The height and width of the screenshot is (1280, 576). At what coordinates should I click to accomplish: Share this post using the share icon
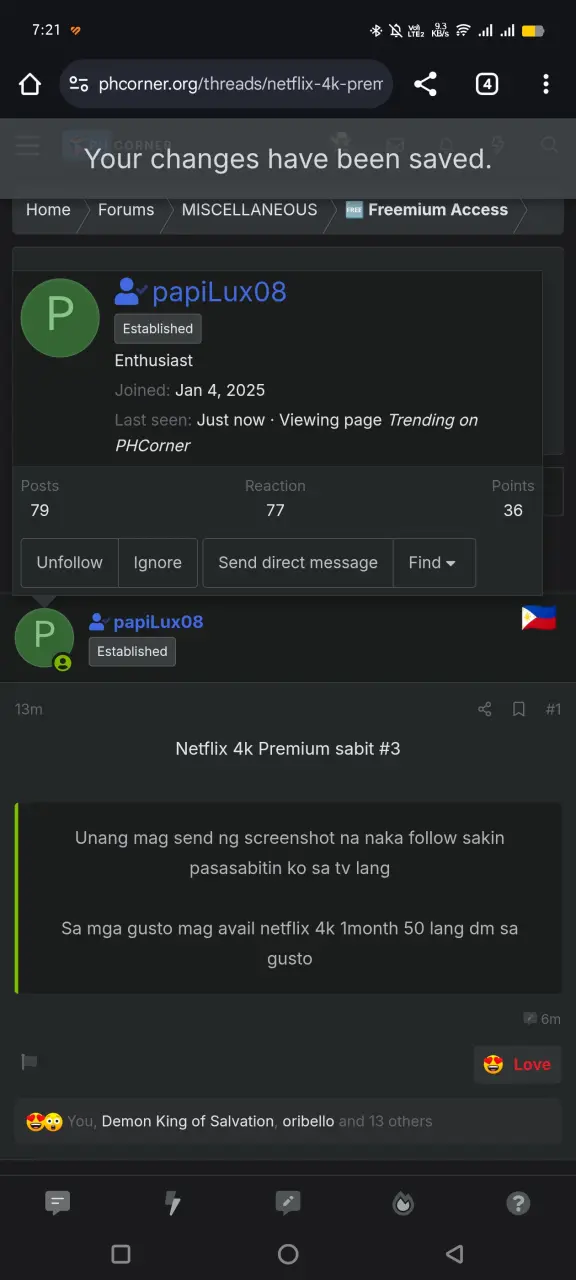pos(485,709)
